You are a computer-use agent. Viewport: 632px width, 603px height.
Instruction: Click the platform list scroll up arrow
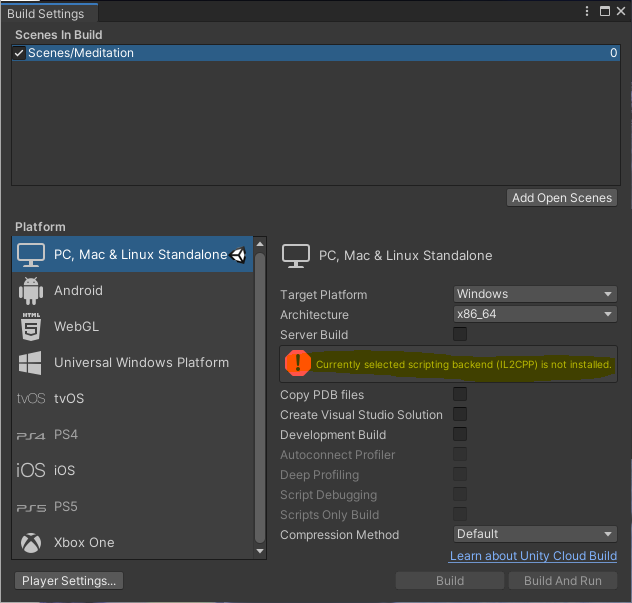[260, 244]
